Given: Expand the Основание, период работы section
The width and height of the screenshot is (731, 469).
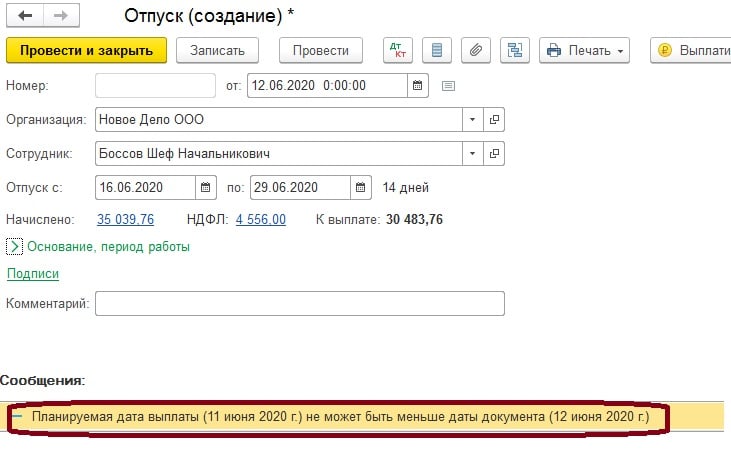Looking at the screenshot, I should click(15, 246).
